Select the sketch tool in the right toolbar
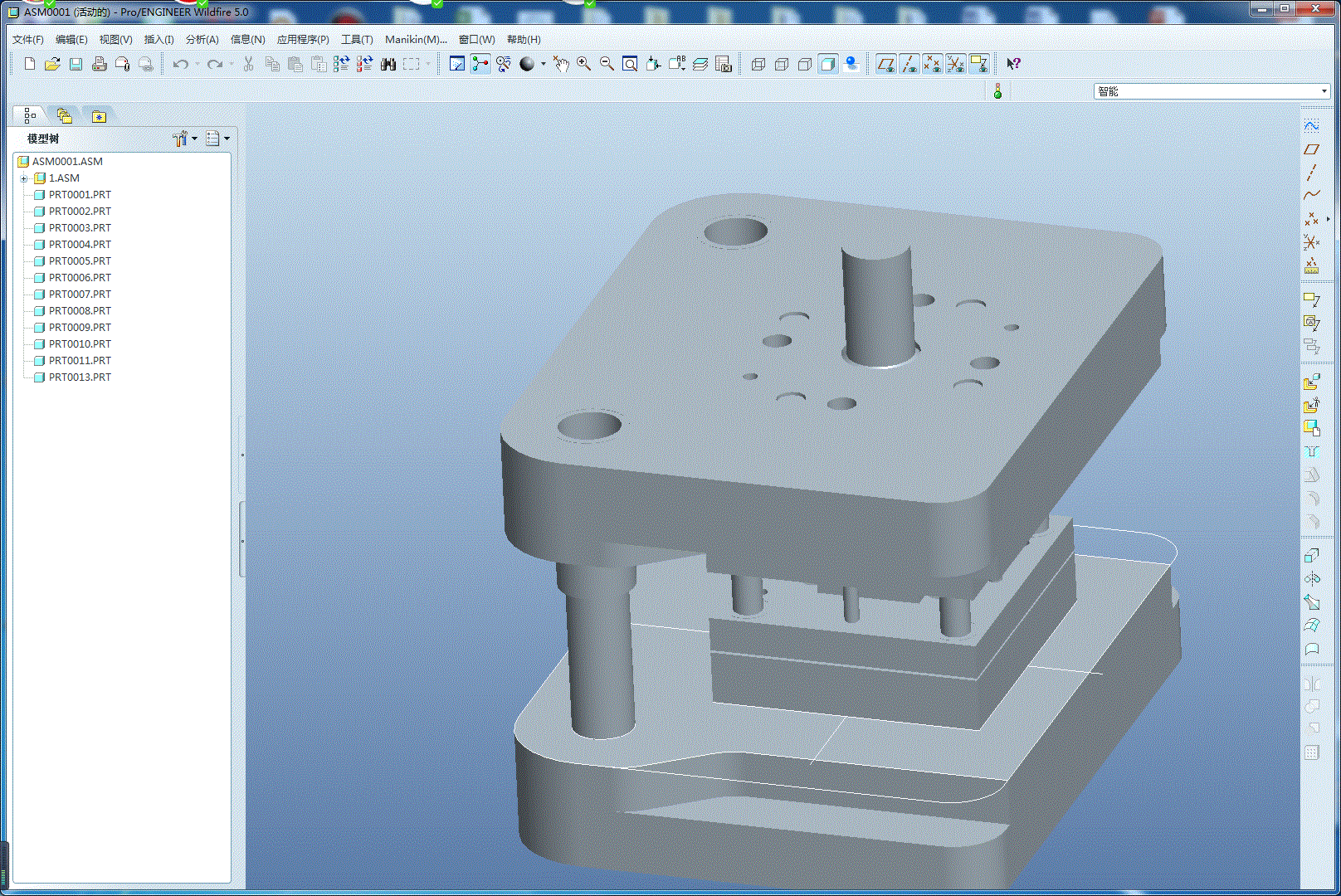Screen dimensions: 1341x896 coord(1311,125)
